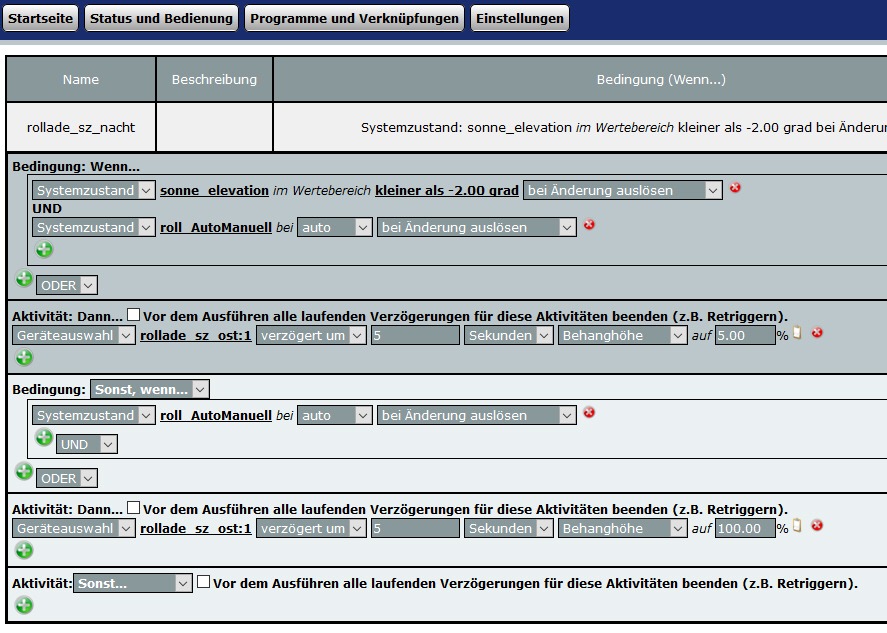The image size is (887, 633).
Task: Open Systemzustand dropdown for sonne_elevation condition
Action: (x=93, y=191)
